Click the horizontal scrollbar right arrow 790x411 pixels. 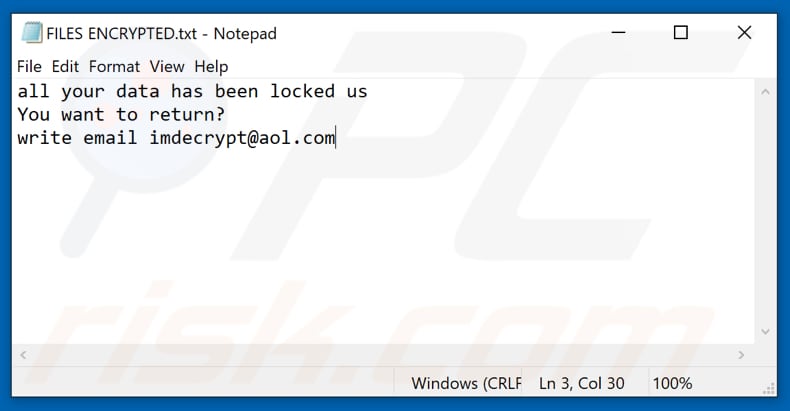743,354
